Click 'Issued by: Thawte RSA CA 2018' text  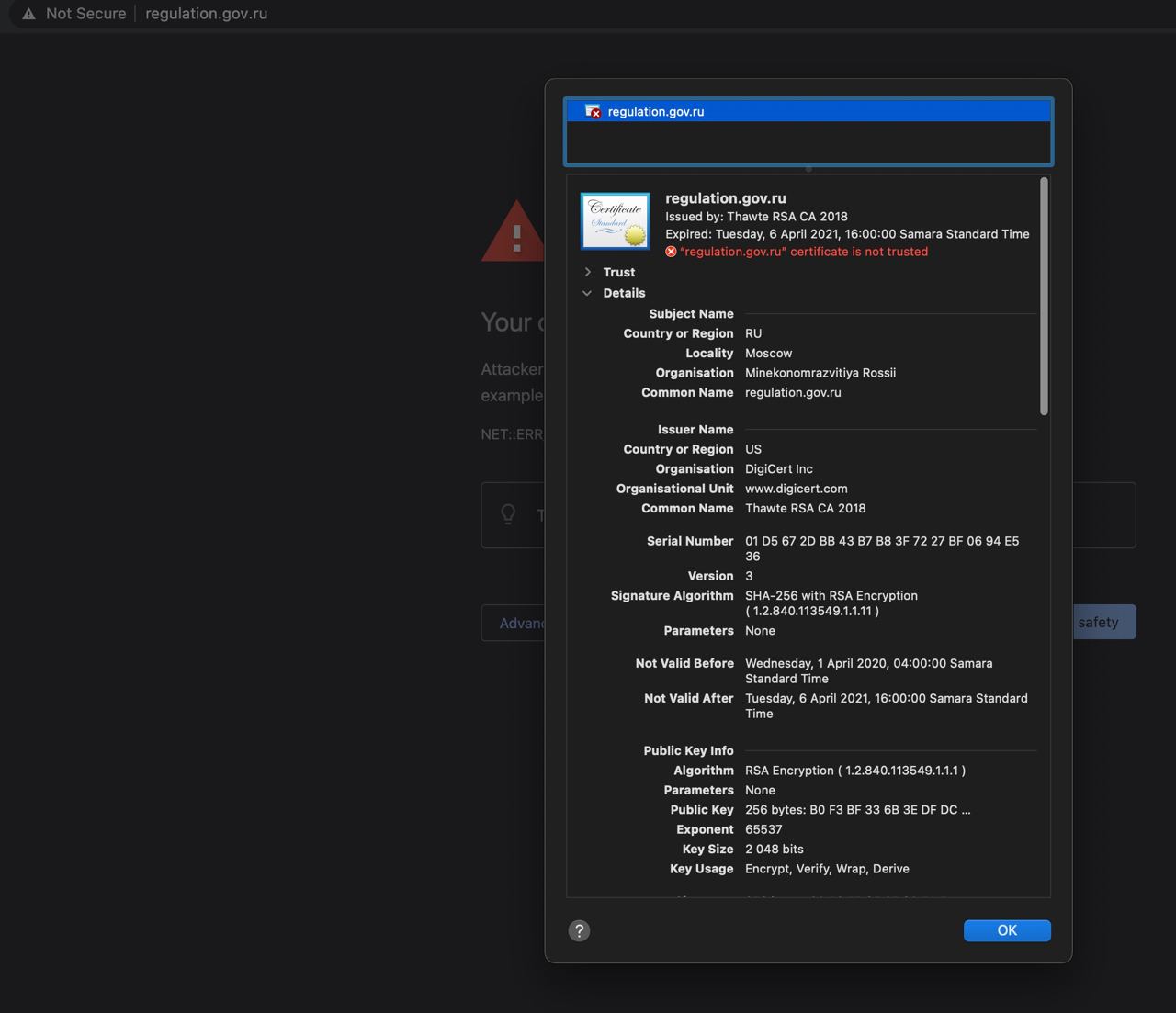pyautogui.click(x=756, y=217)
